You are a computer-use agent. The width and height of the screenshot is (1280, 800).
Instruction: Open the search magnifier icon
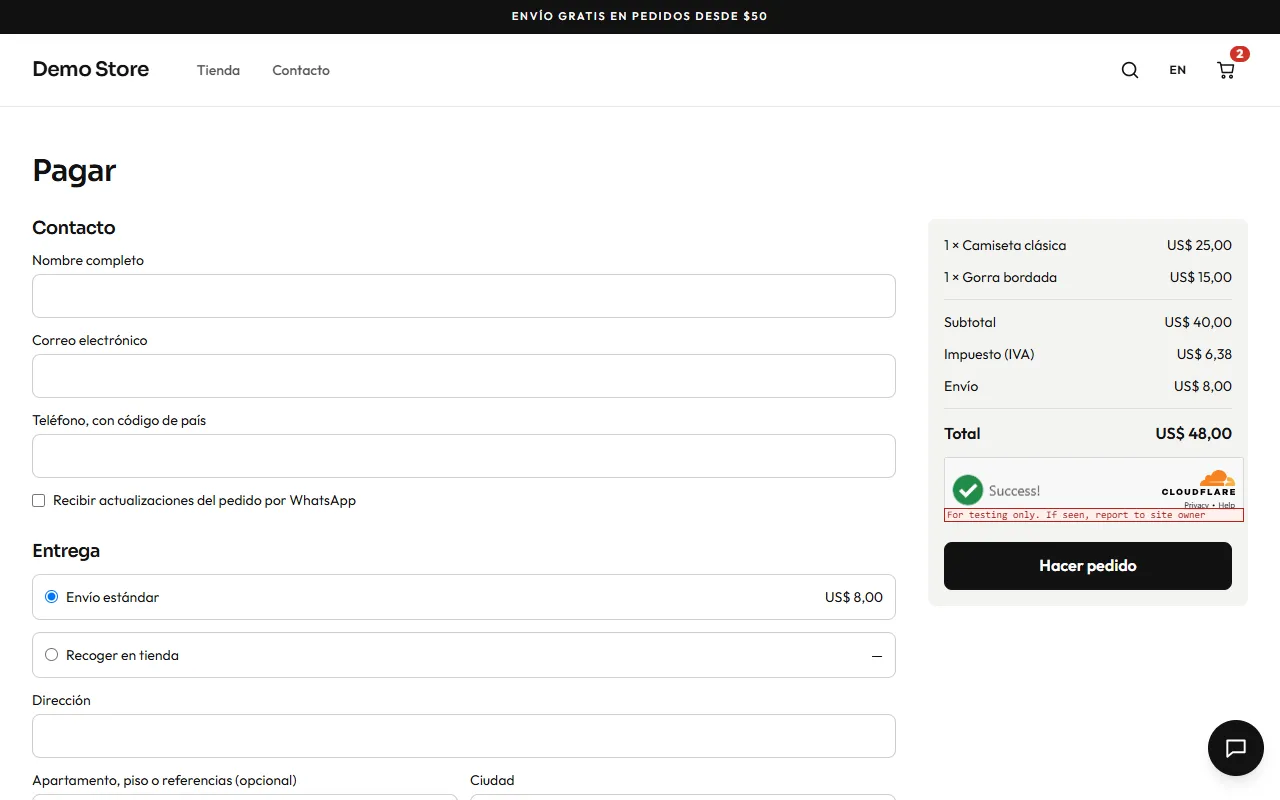[x=1130, y=70]
